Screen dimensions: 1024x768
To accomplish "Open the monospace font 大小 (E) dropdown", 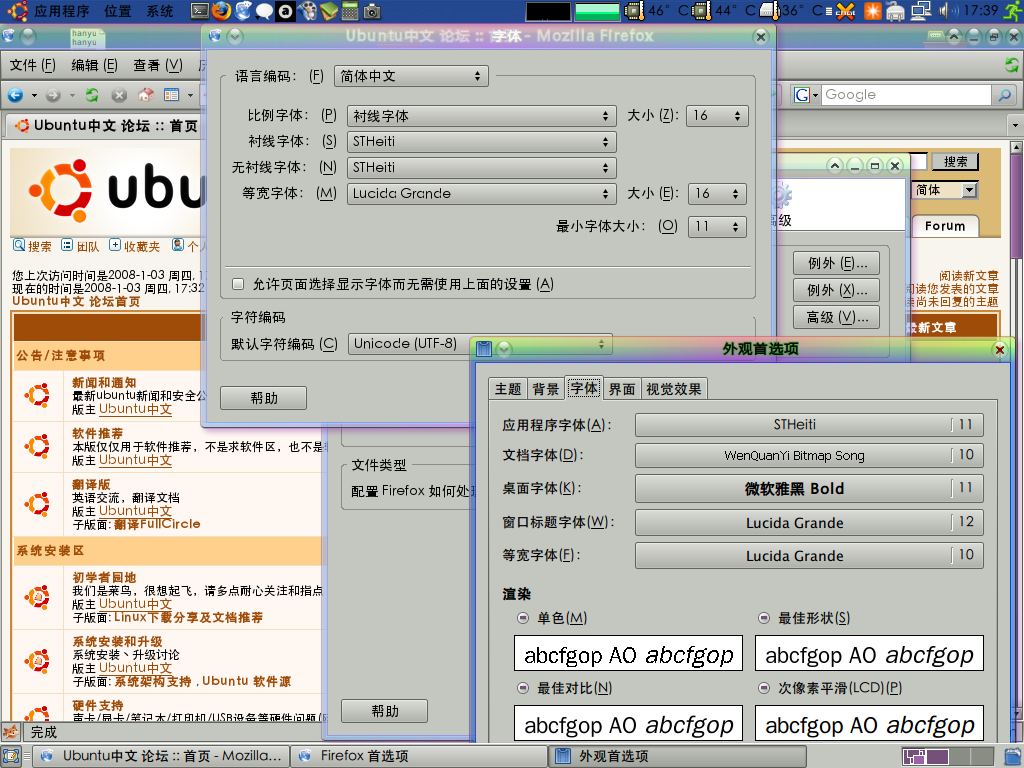I will [x=717, y=194].
